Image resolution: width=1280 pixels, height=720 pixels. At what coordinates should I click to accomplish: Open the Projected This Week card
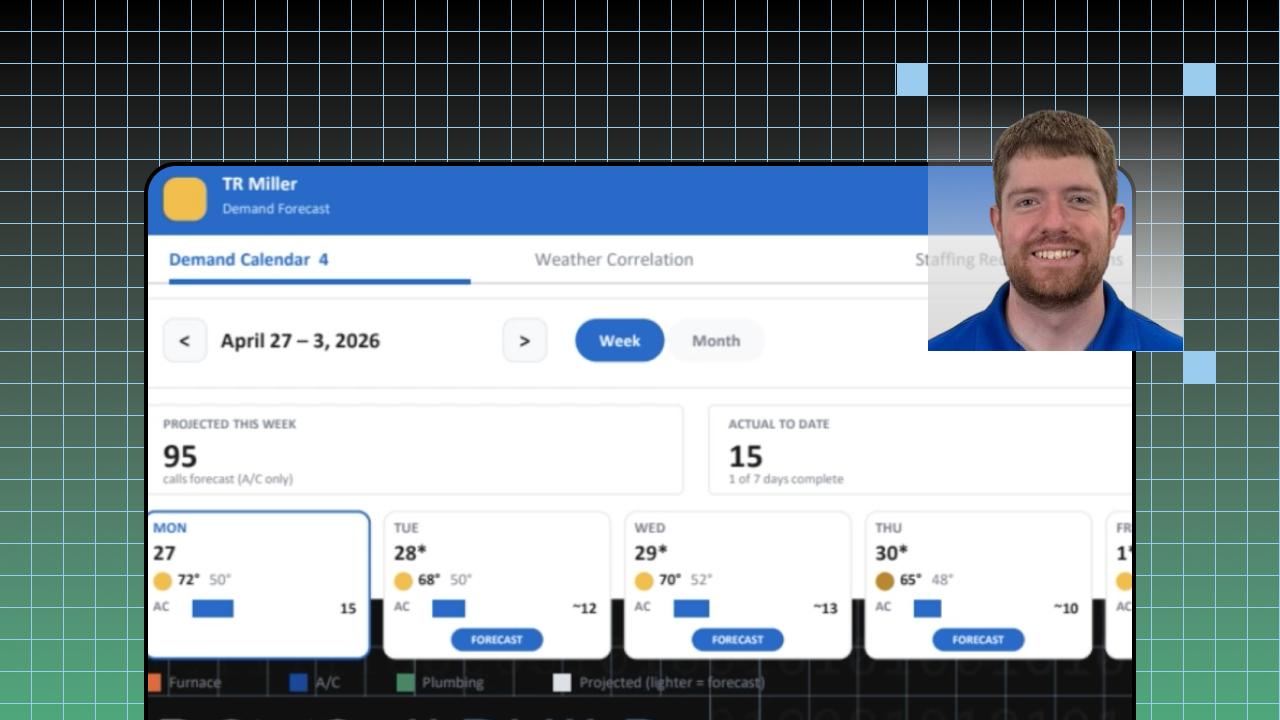416,450
